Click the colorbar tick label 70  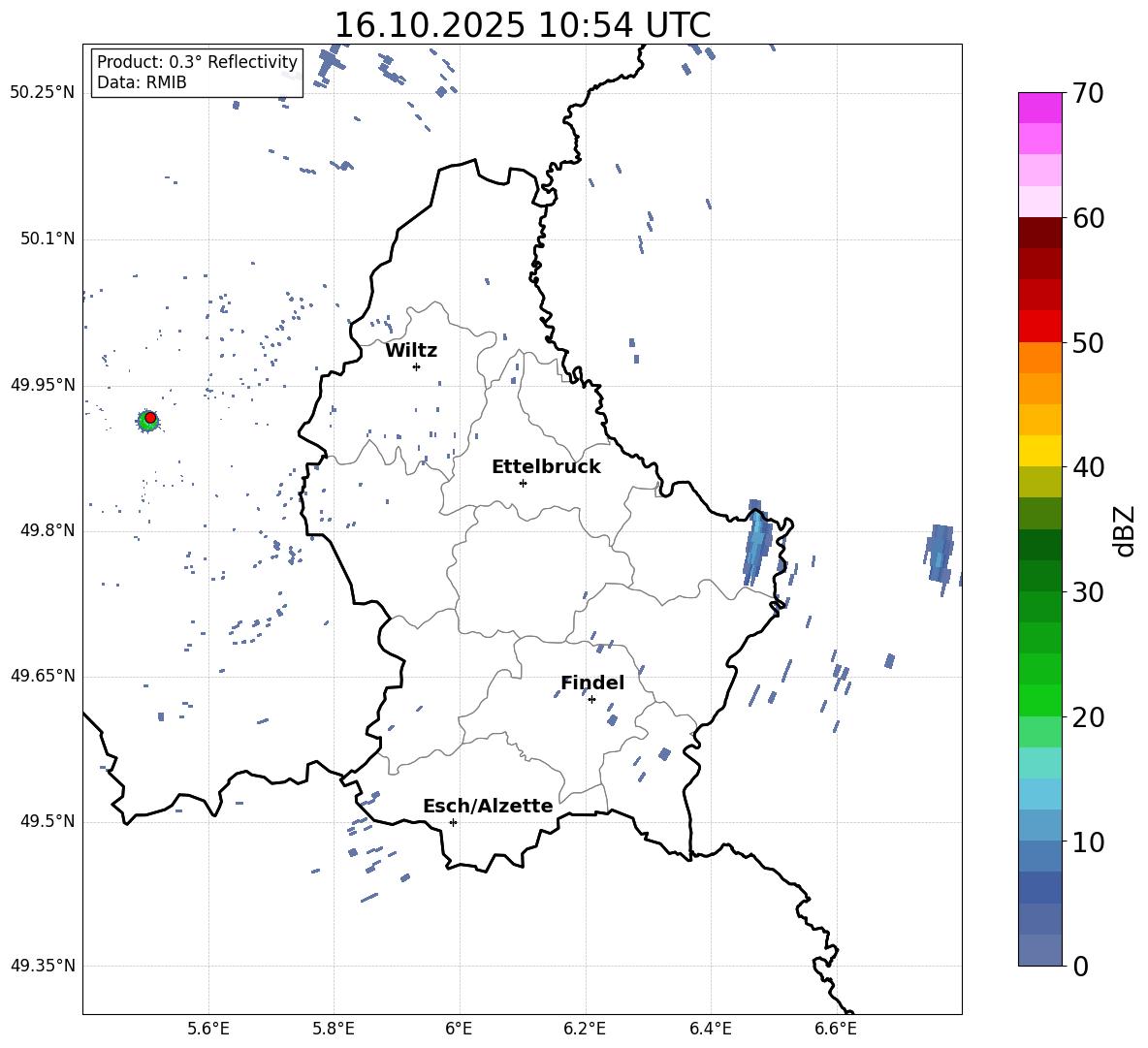1088,94
